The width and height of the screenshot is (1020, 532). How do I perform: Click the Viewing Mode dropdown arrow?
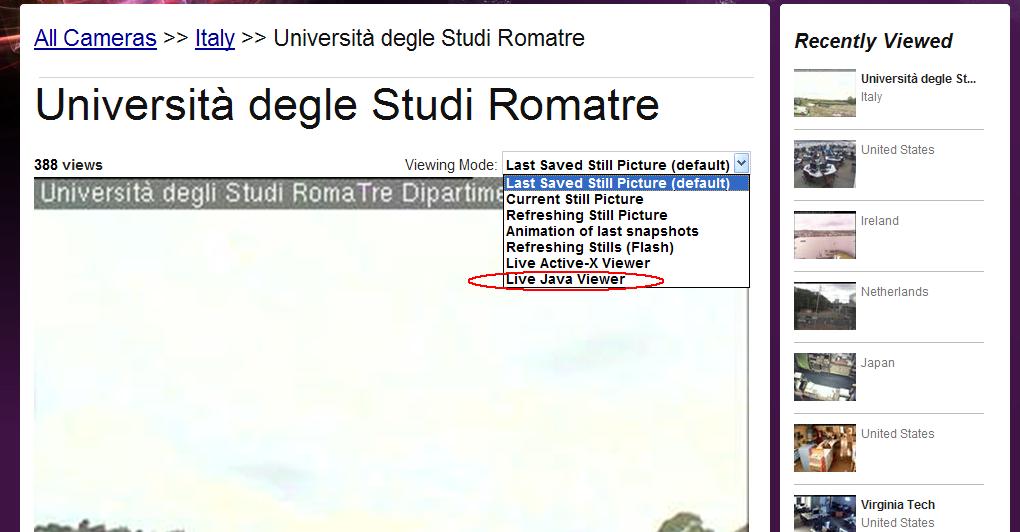pos(741,163)
